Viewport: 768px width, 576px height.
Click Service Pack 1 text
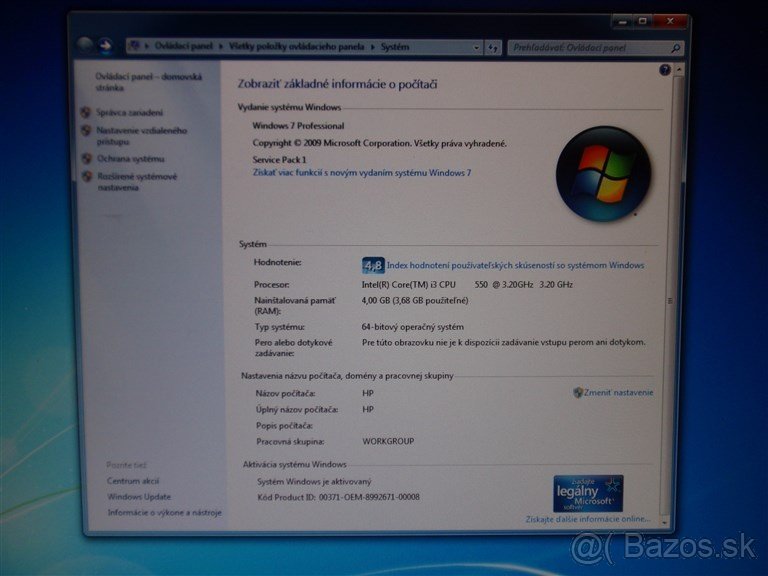(279, 160)
